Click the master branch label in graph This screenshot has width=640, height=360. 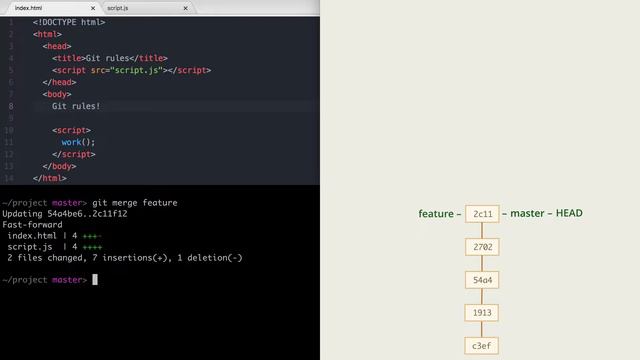[527, 213]
